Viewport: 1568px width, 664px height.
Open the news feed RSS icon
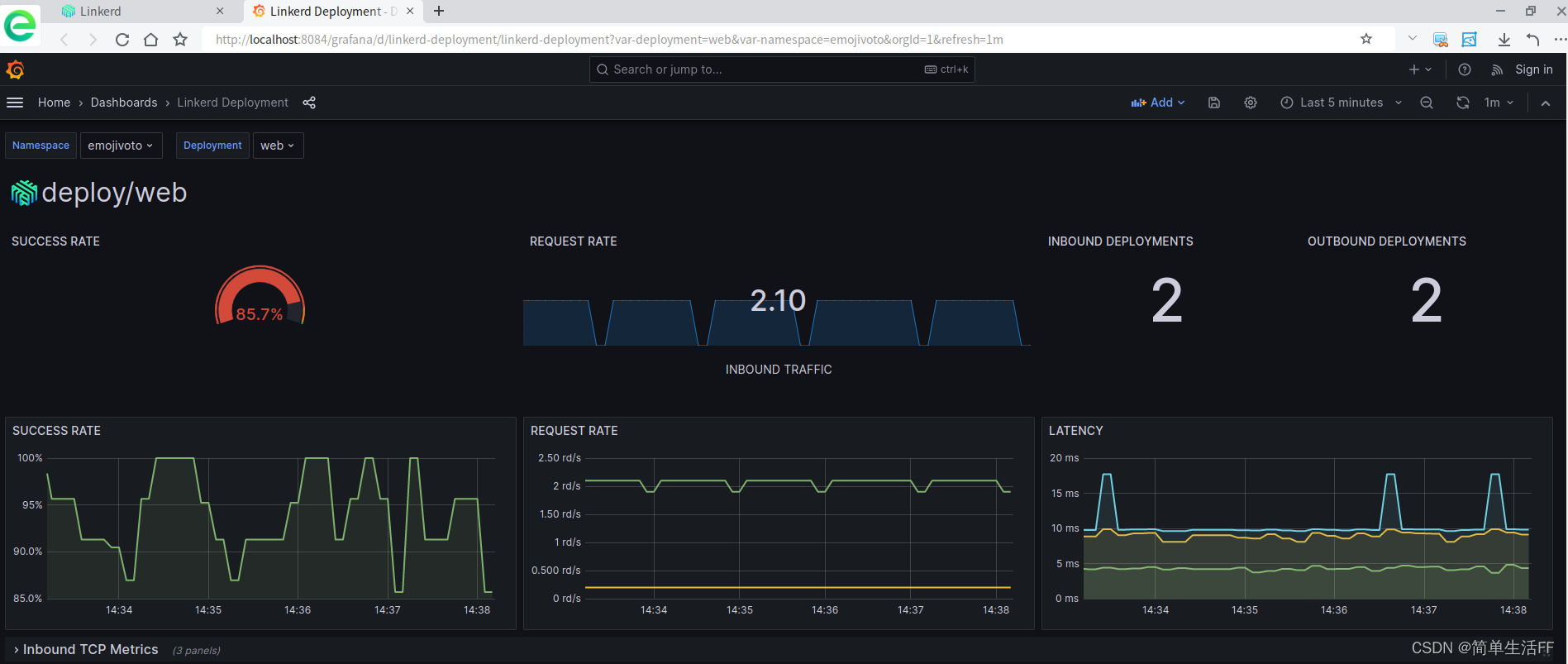point(1497,69)
